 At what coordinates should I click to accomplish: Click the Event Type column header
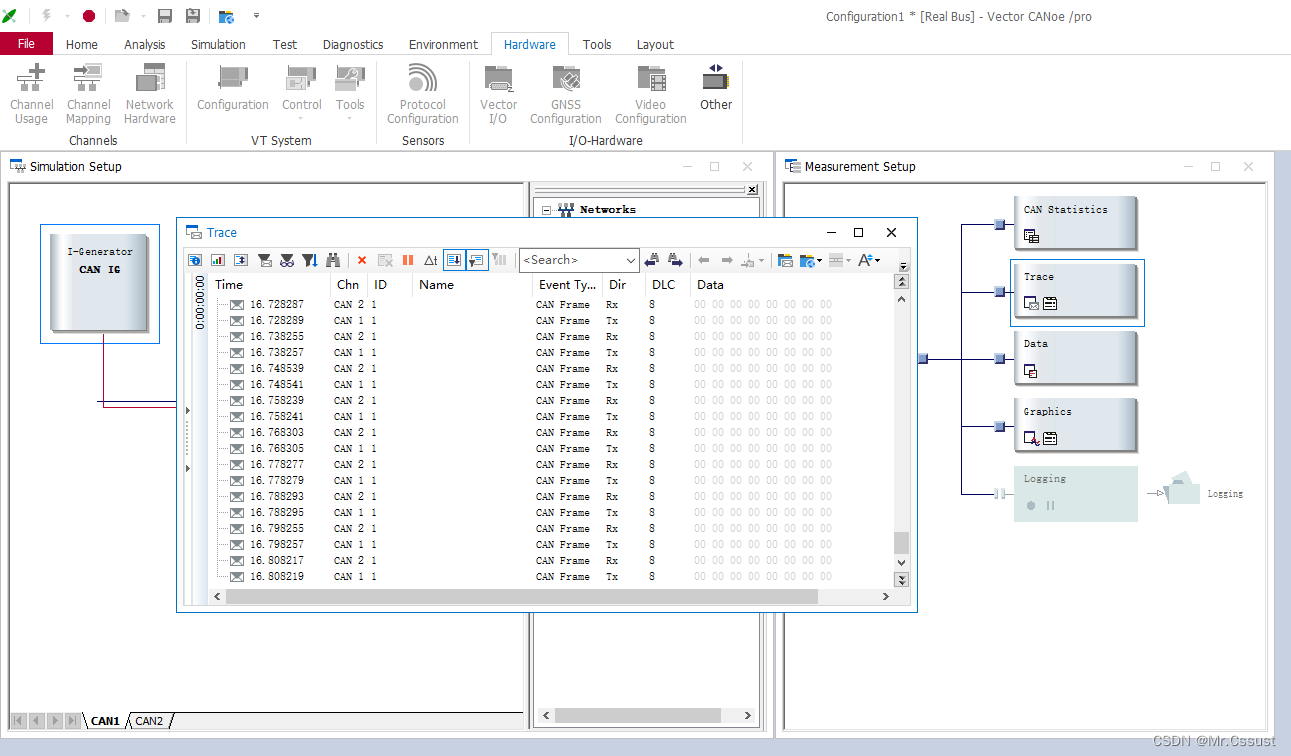pos(568,285)
